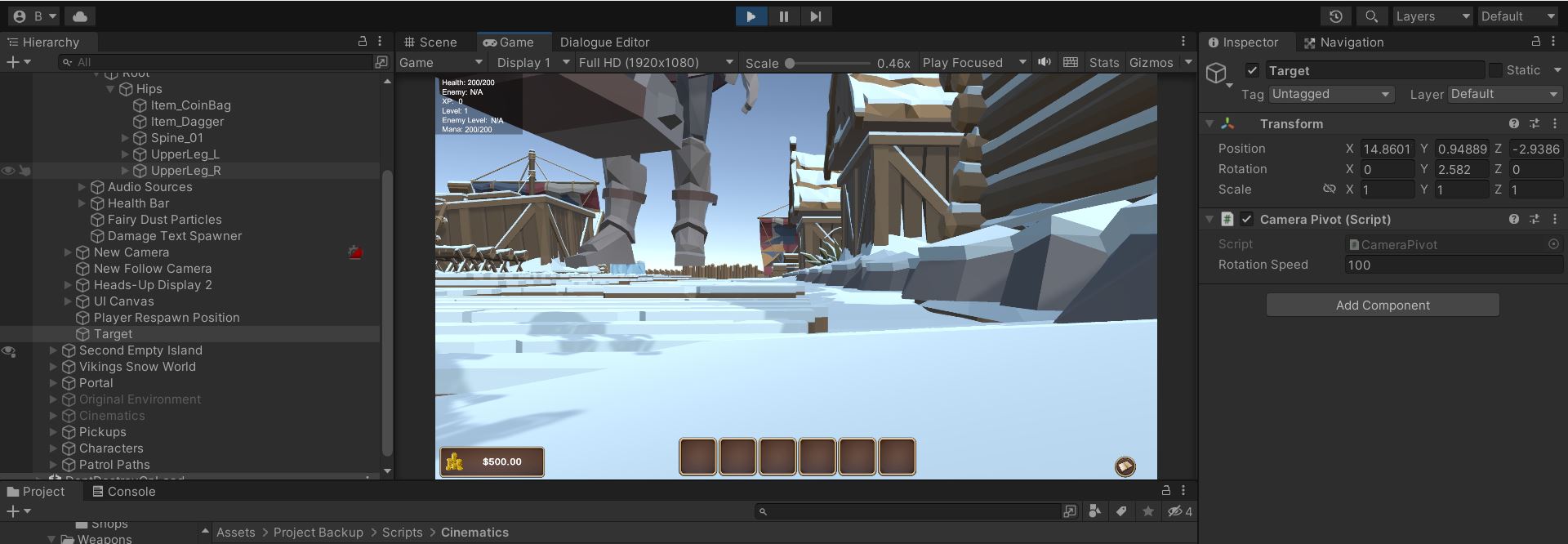Mute audio in the Game view
This screenshot has height=544, width=1568.
(x=1045, y=62)
